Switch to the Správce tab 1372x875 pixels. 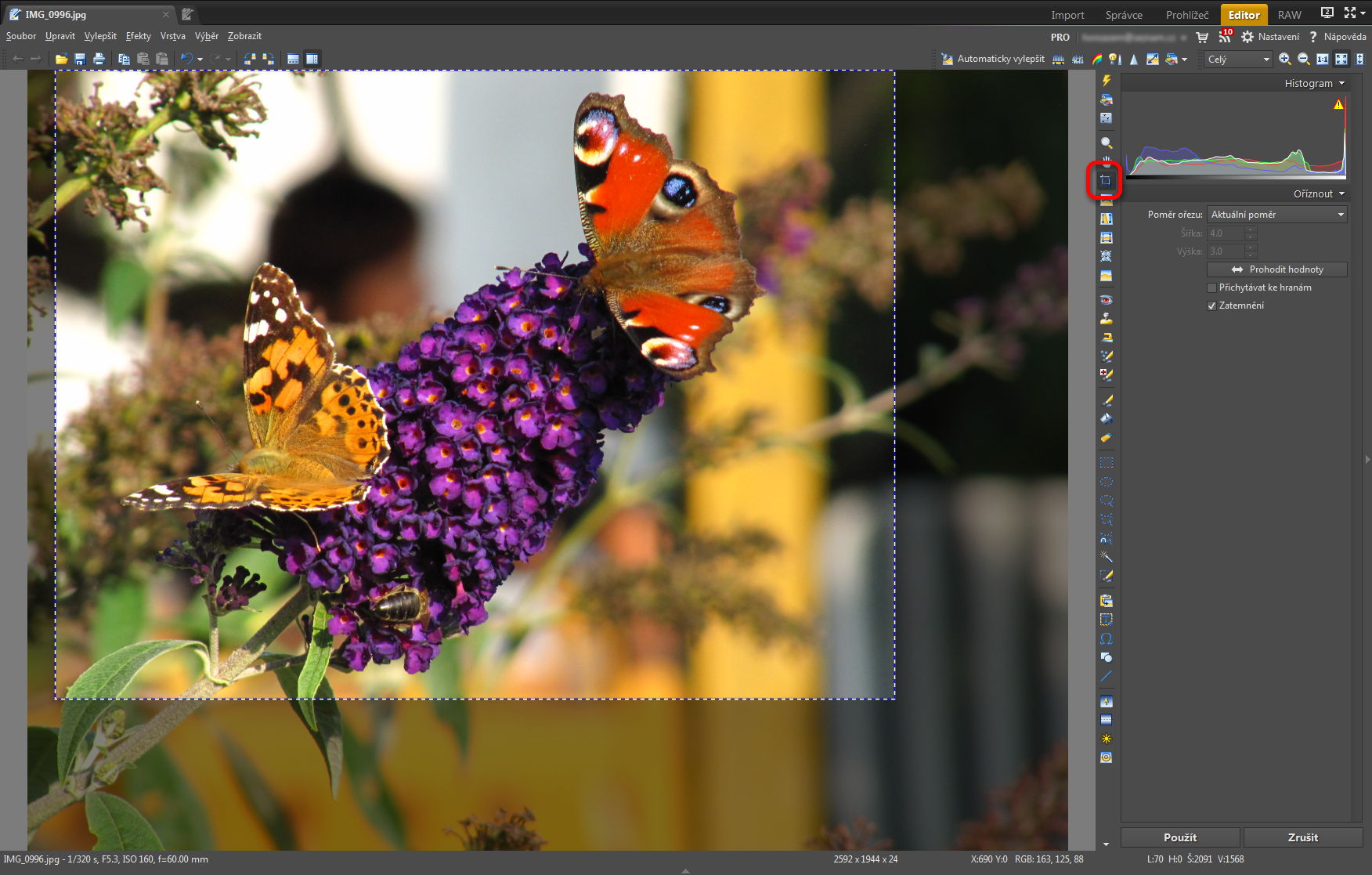(1124, 15)
